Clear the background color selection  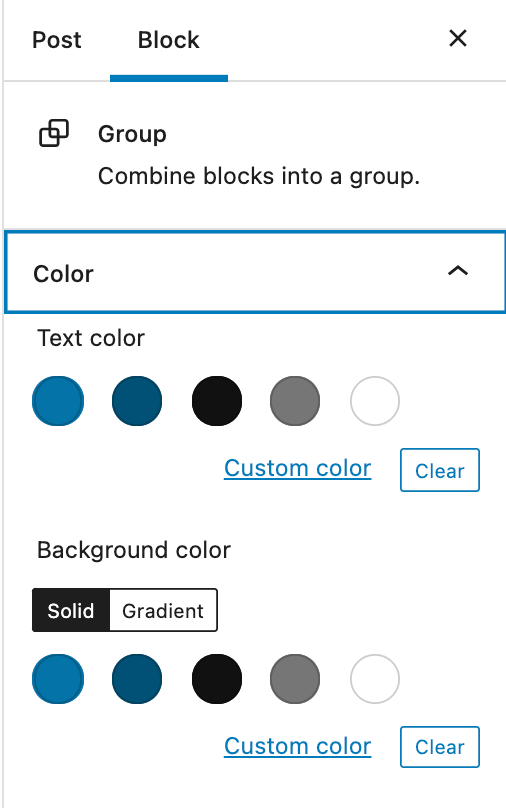tap(440, 747)
